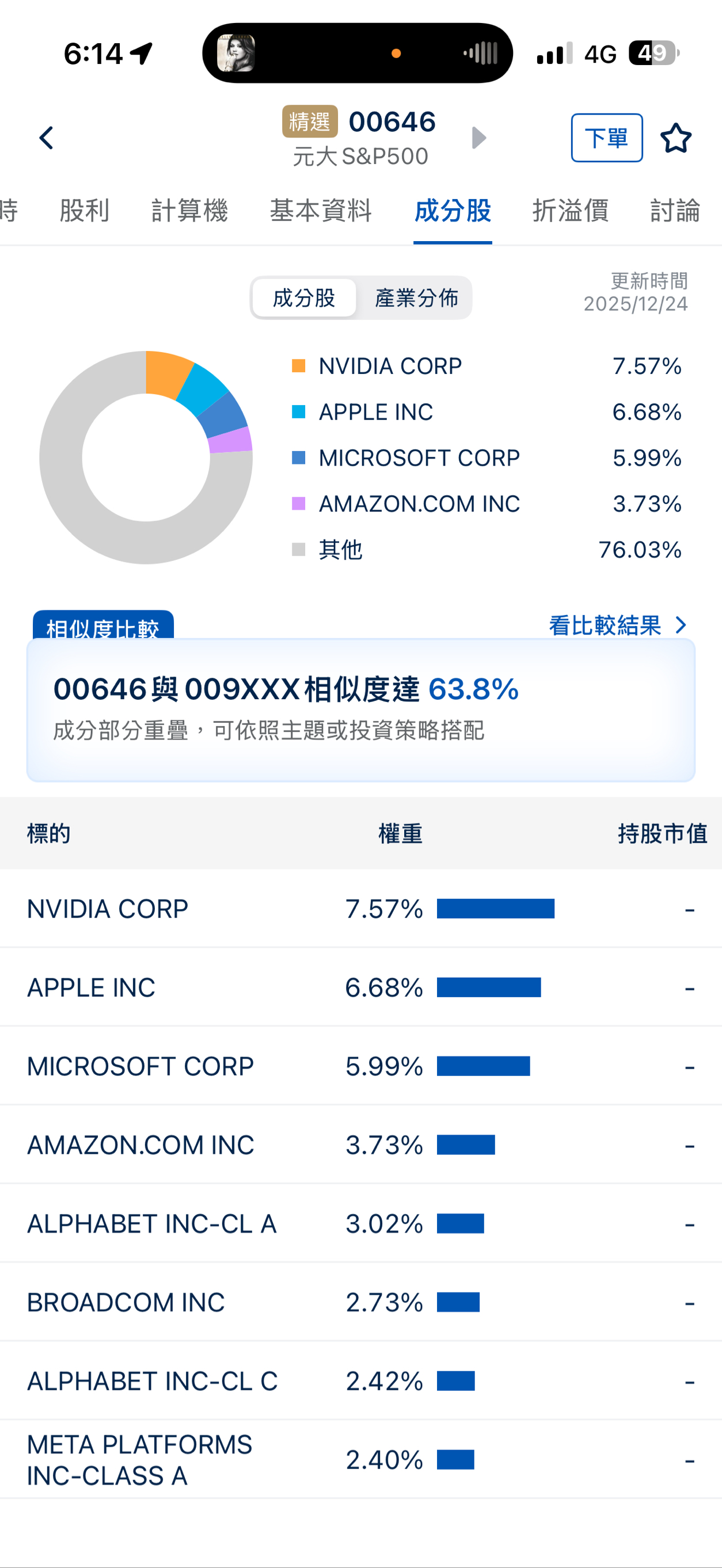Open the 計算機 calculator page

189,211
